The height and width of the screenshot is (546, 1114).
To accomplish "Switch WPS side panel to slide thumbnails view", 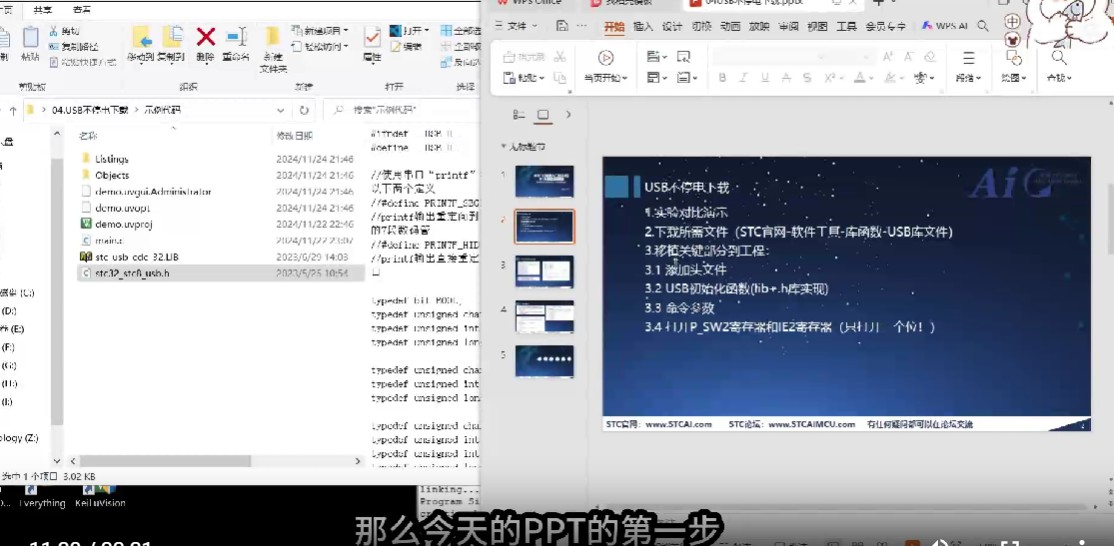I will click(543, 115).
